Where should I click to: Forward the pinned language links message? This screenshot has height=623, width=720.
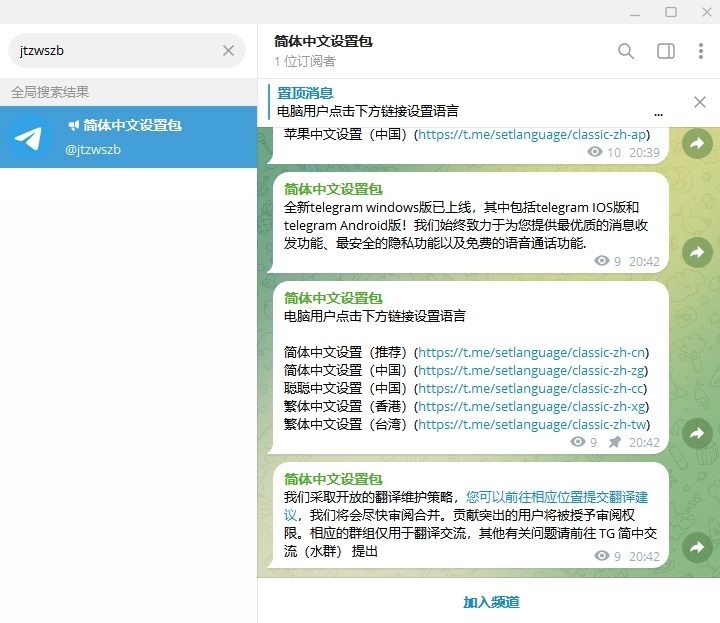697,433
